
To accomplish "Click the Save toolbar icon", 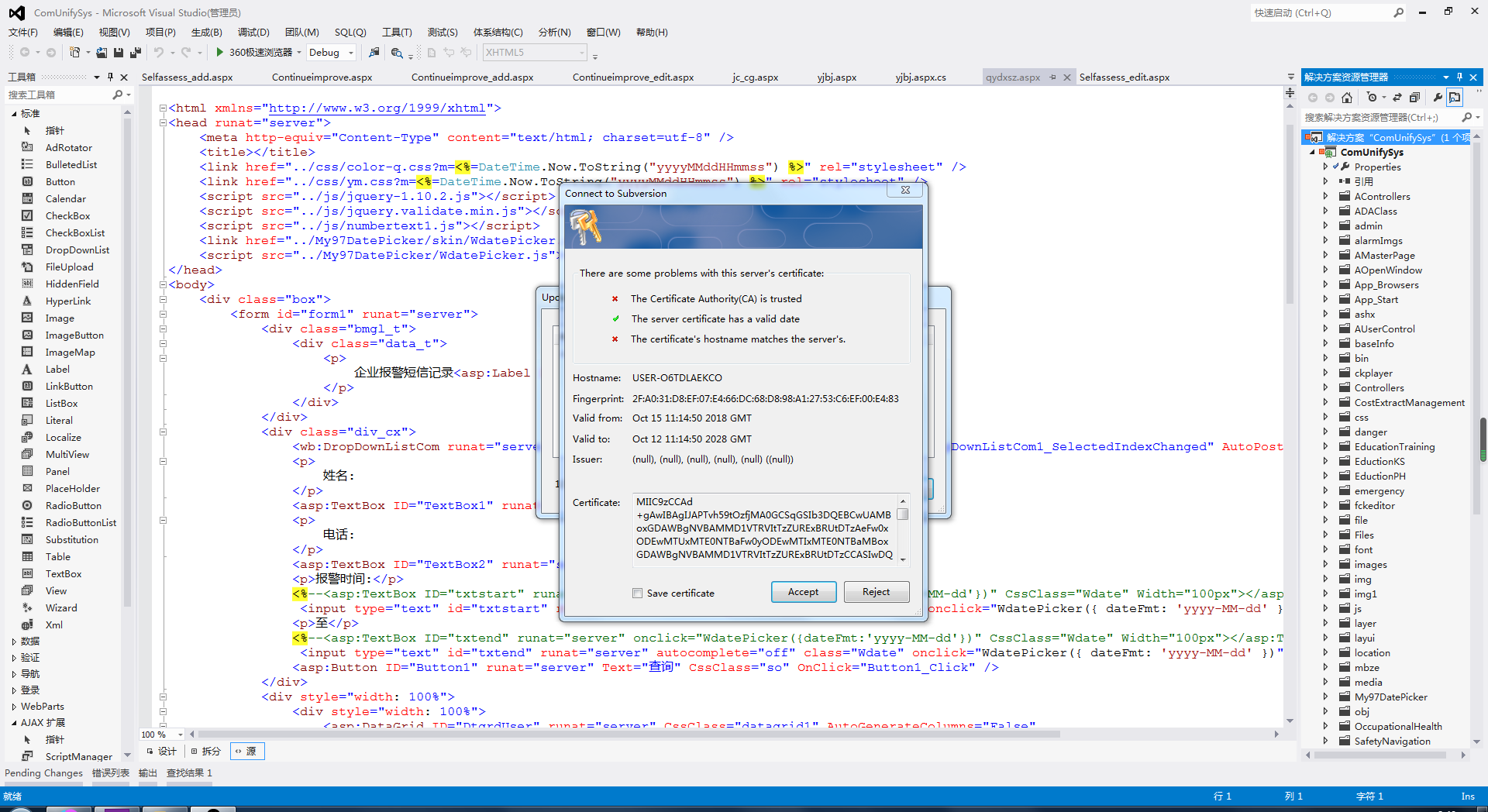I will [119, 53].
